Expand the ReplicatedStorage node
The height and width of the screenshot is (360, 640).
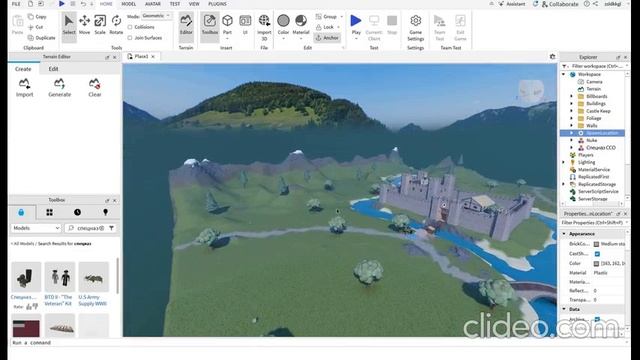564,184
